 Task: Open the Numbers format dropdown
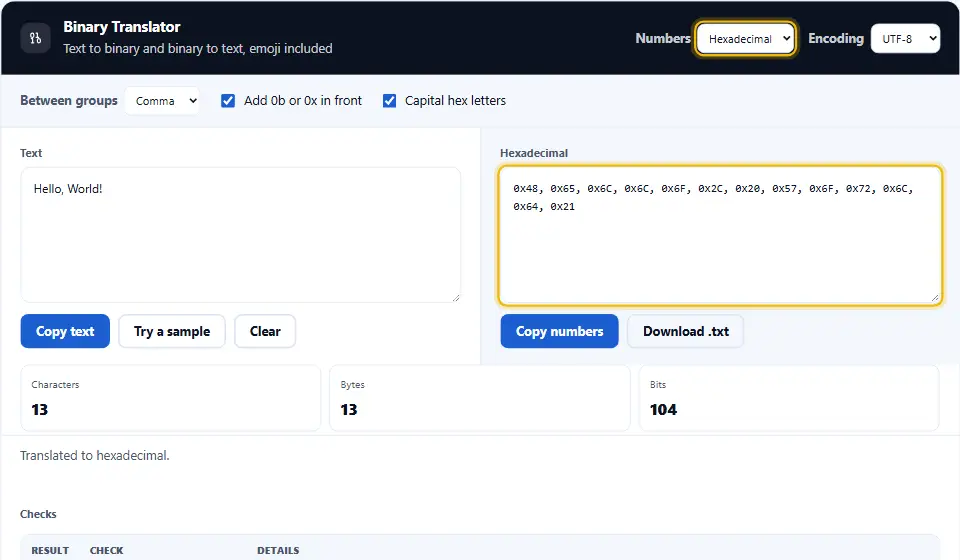click(745, 39)
